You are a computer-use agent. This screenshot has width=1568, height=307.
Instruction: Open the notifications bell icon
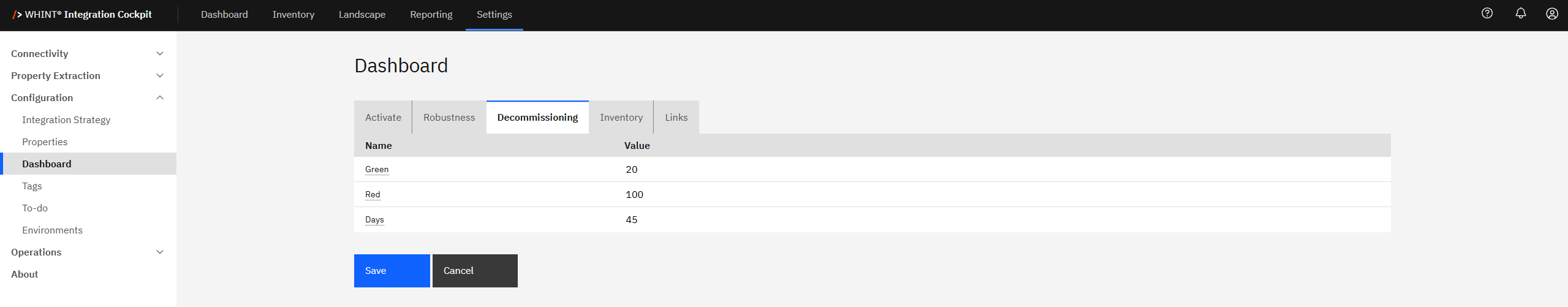pos(1521,13)
